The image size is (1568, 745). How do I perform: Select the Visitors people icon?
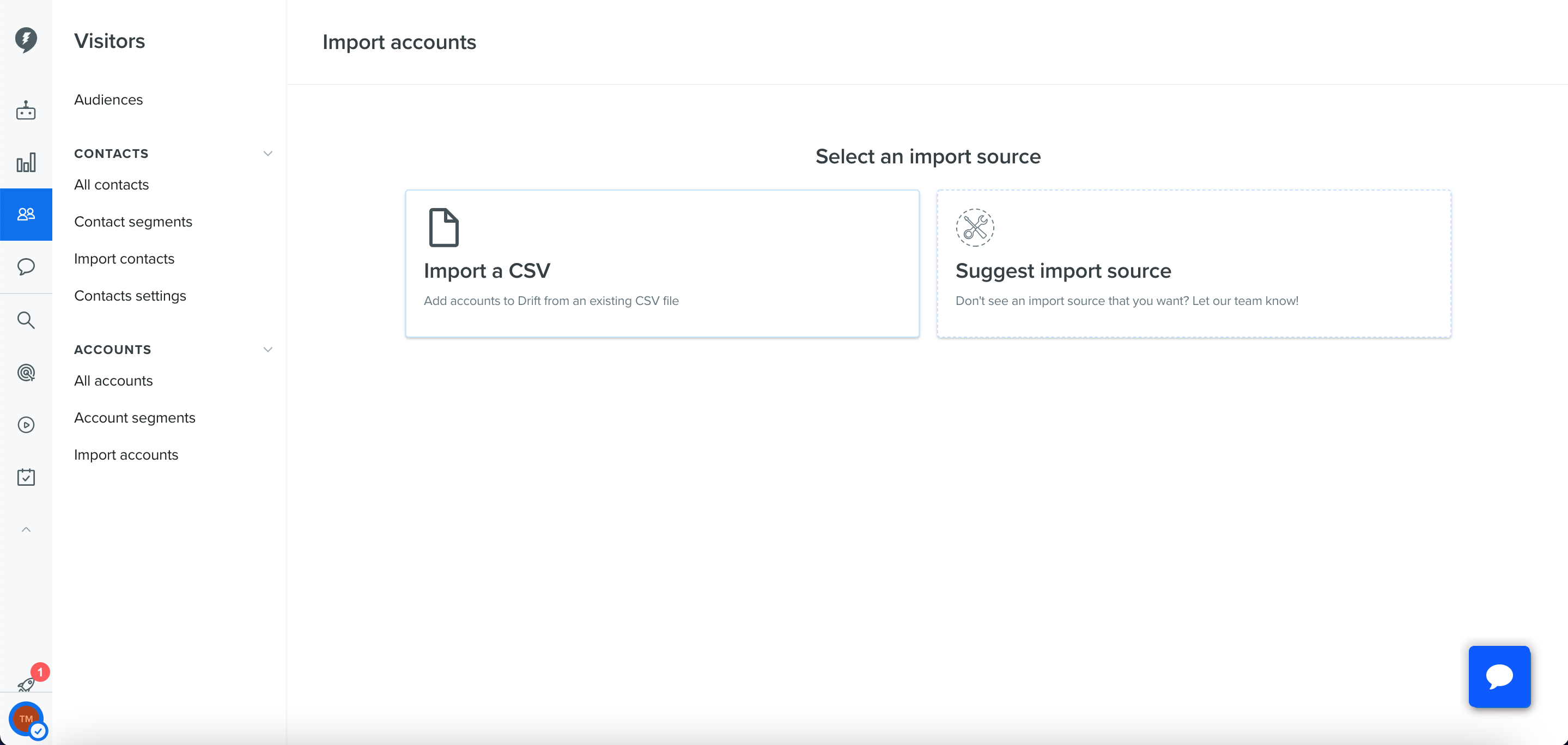[26, 214]
